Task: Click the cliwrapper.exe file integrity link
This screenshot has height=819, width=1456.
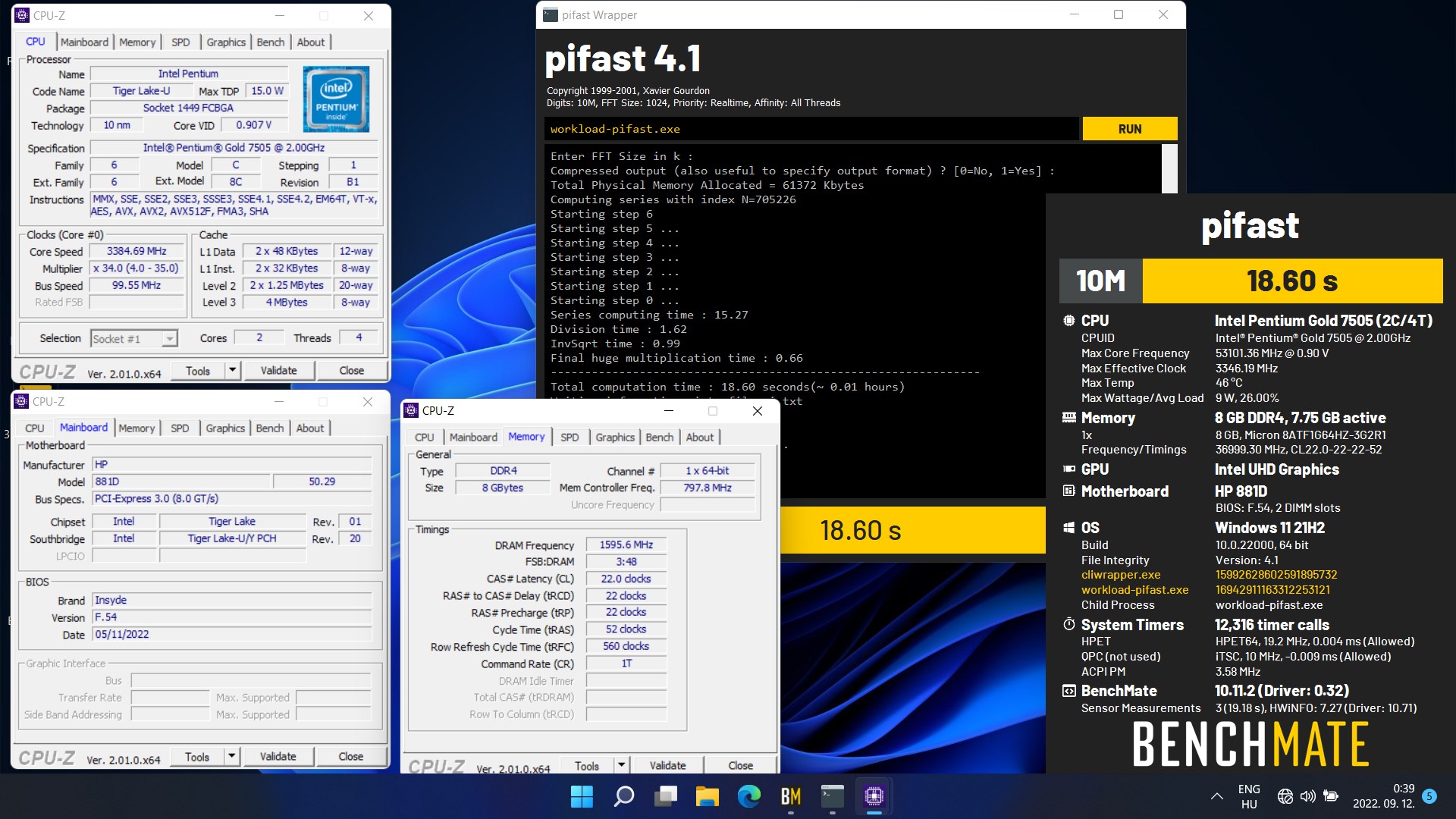Action: pos(1120,575)
